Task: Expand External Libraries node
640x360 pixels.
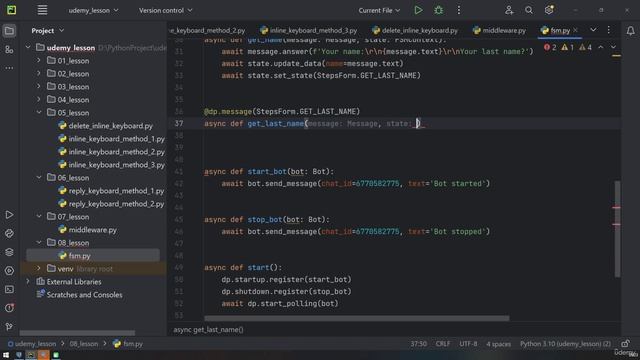Action: [x=28, y=282]
